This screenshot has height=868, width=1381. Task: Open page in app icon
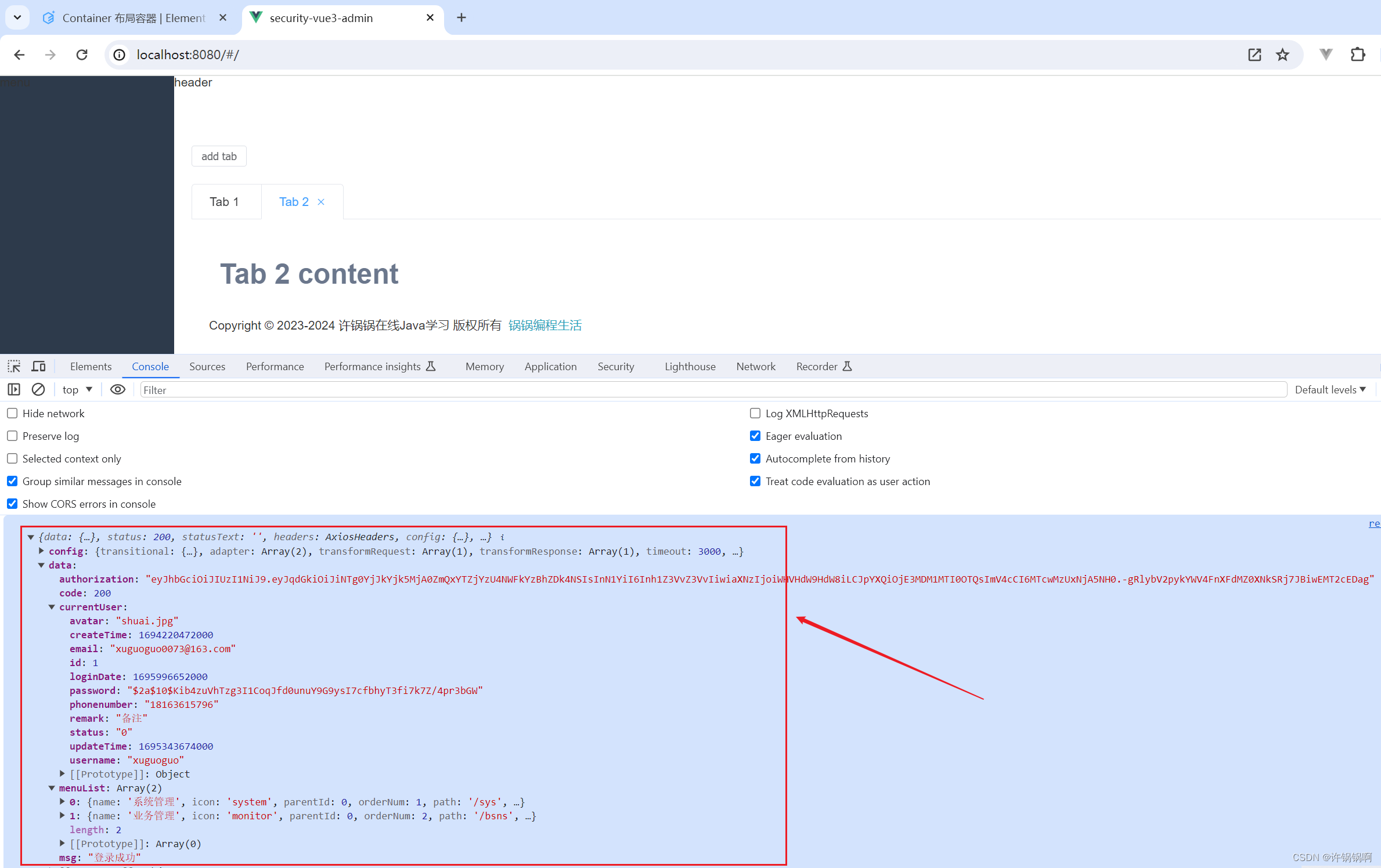click(1254, 55)
